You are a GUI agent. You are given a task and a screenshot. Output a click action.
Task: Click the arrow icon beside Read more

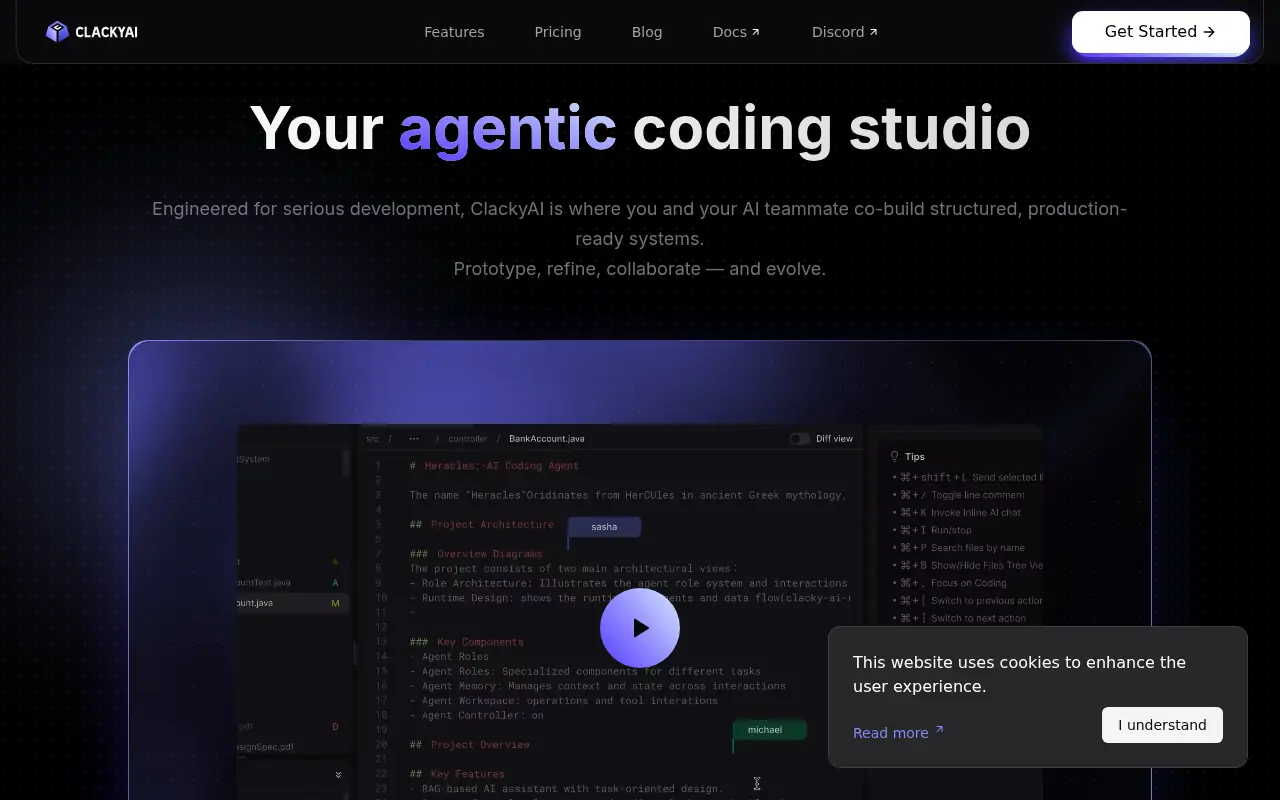939,731
